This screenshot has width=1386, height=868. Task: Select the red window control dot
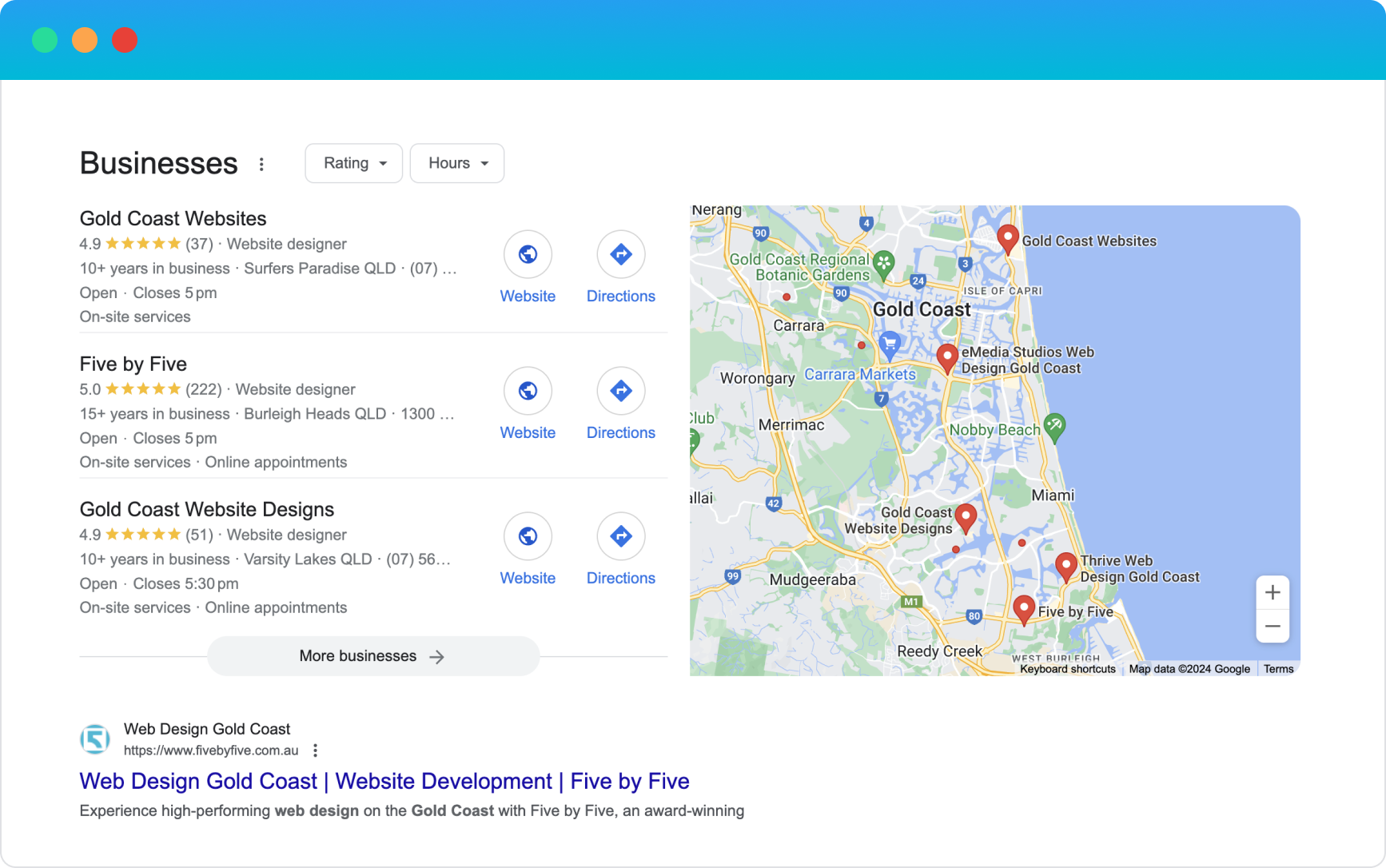[125, 39]
